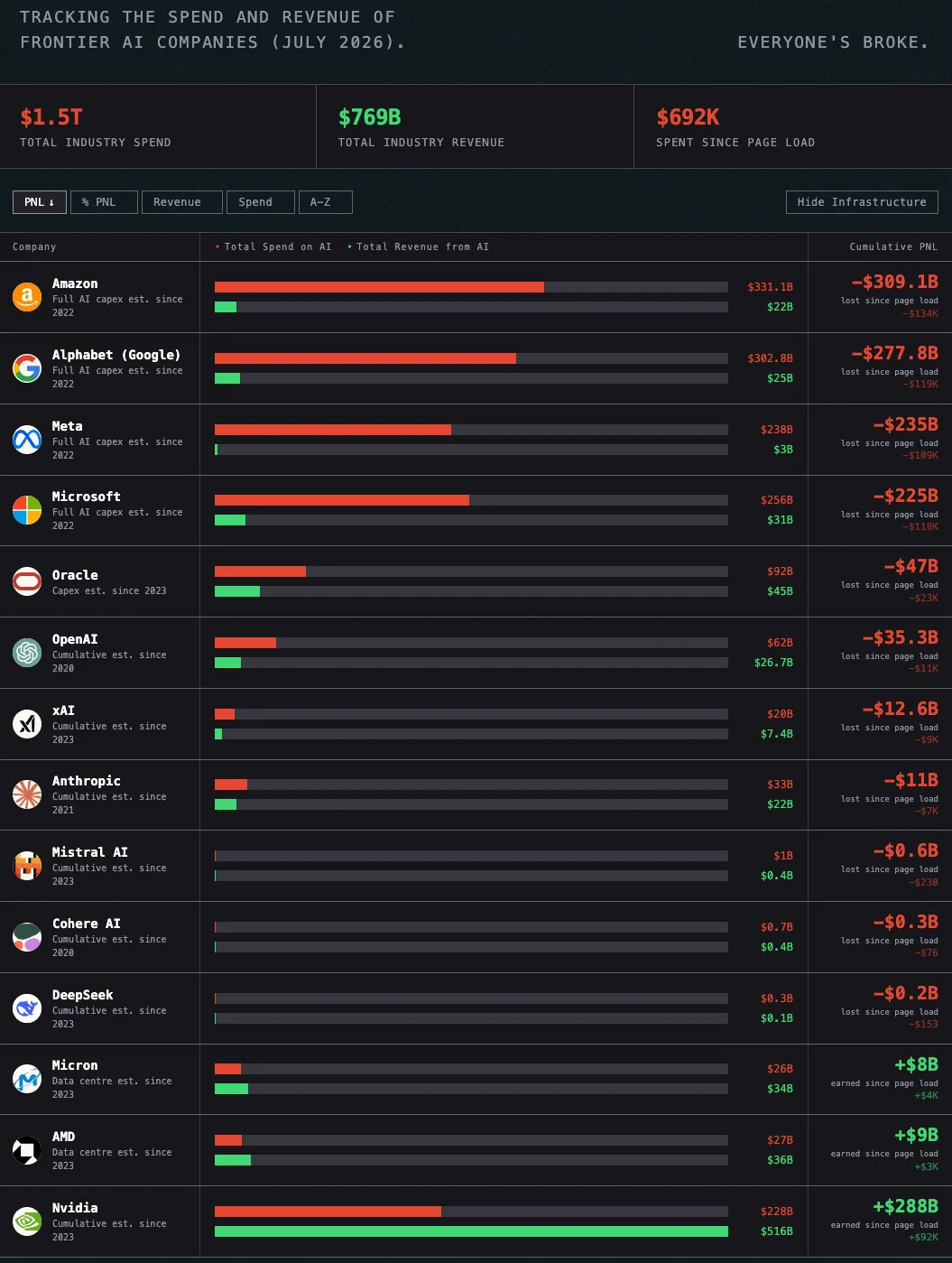
Task: Toggle the Hide Infrastructure button
Action: pos(862,202)
